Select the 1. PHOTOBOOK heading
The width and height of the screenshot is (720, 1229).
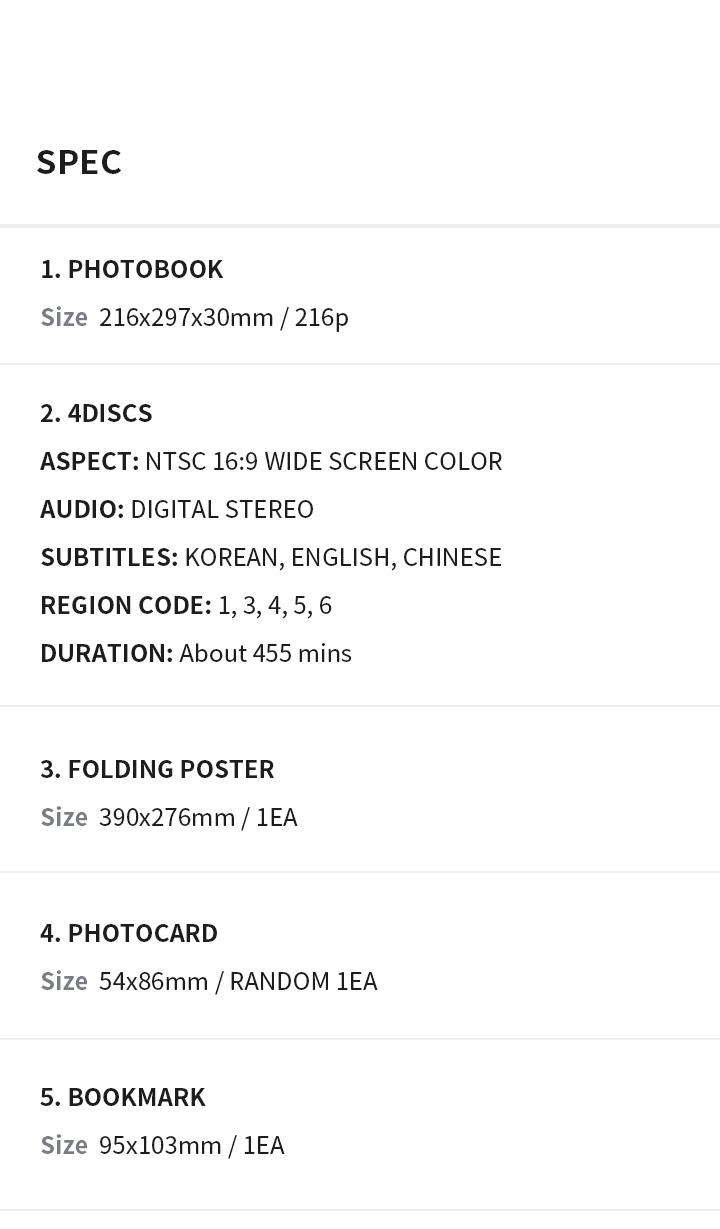click(132, 269)
